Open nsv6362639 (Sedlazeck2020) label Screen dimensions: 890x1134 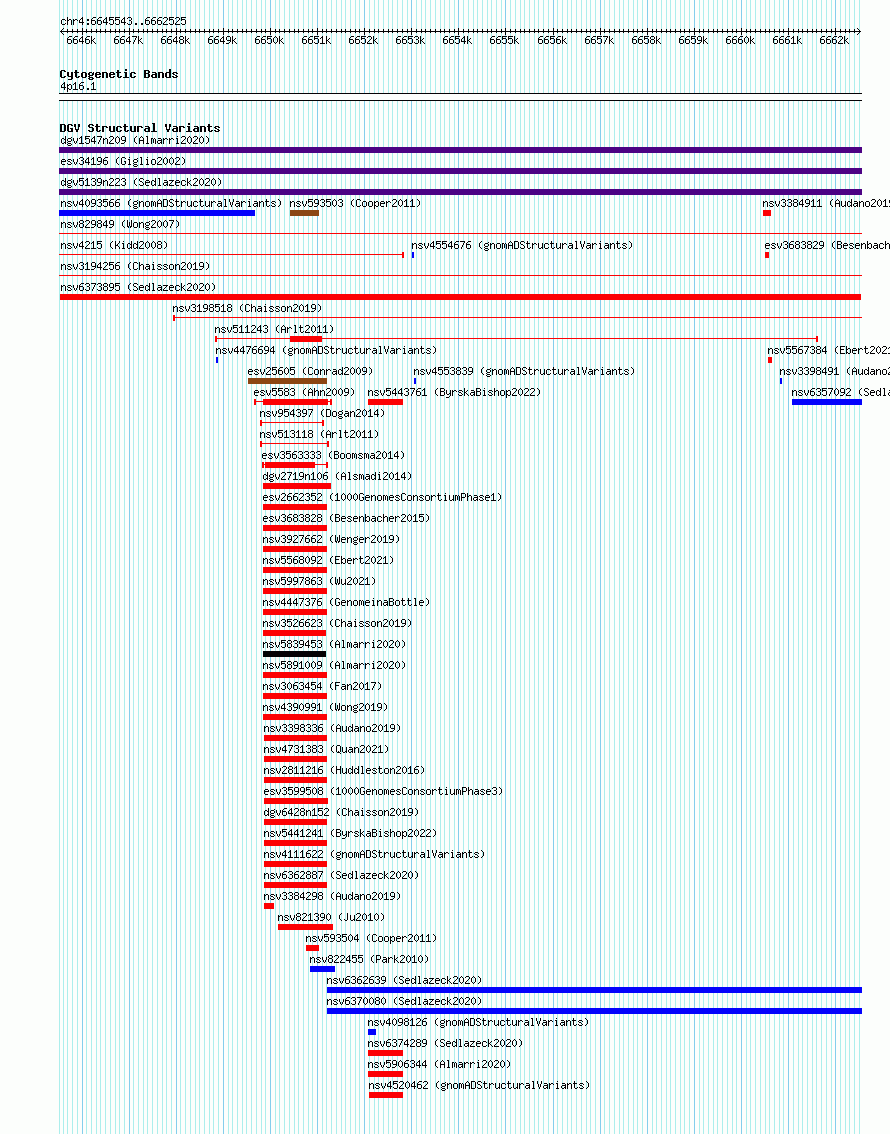tap(404, 979)
